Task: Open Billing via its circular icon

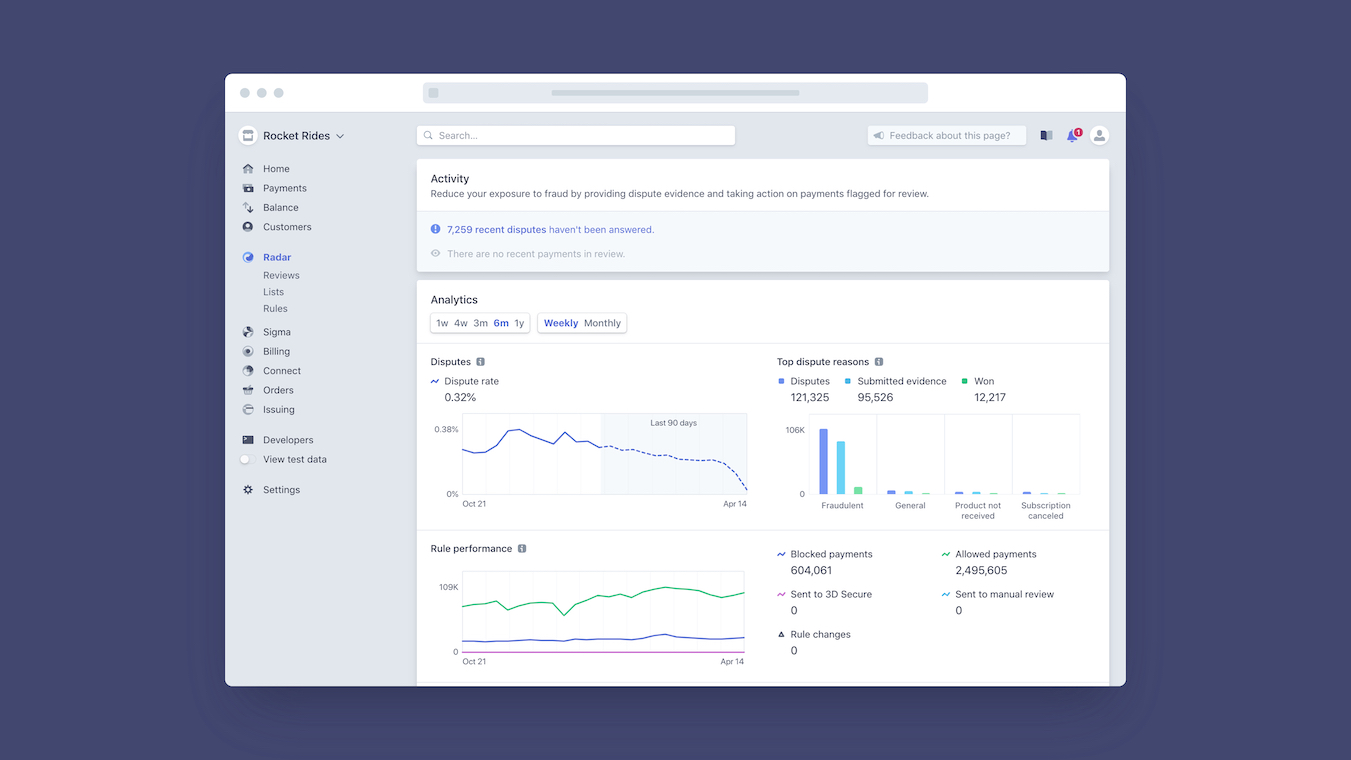Action: 247,351
